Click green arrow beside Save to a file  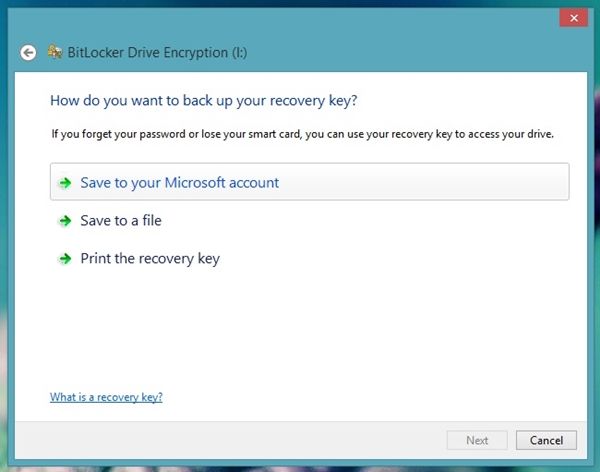65,221
